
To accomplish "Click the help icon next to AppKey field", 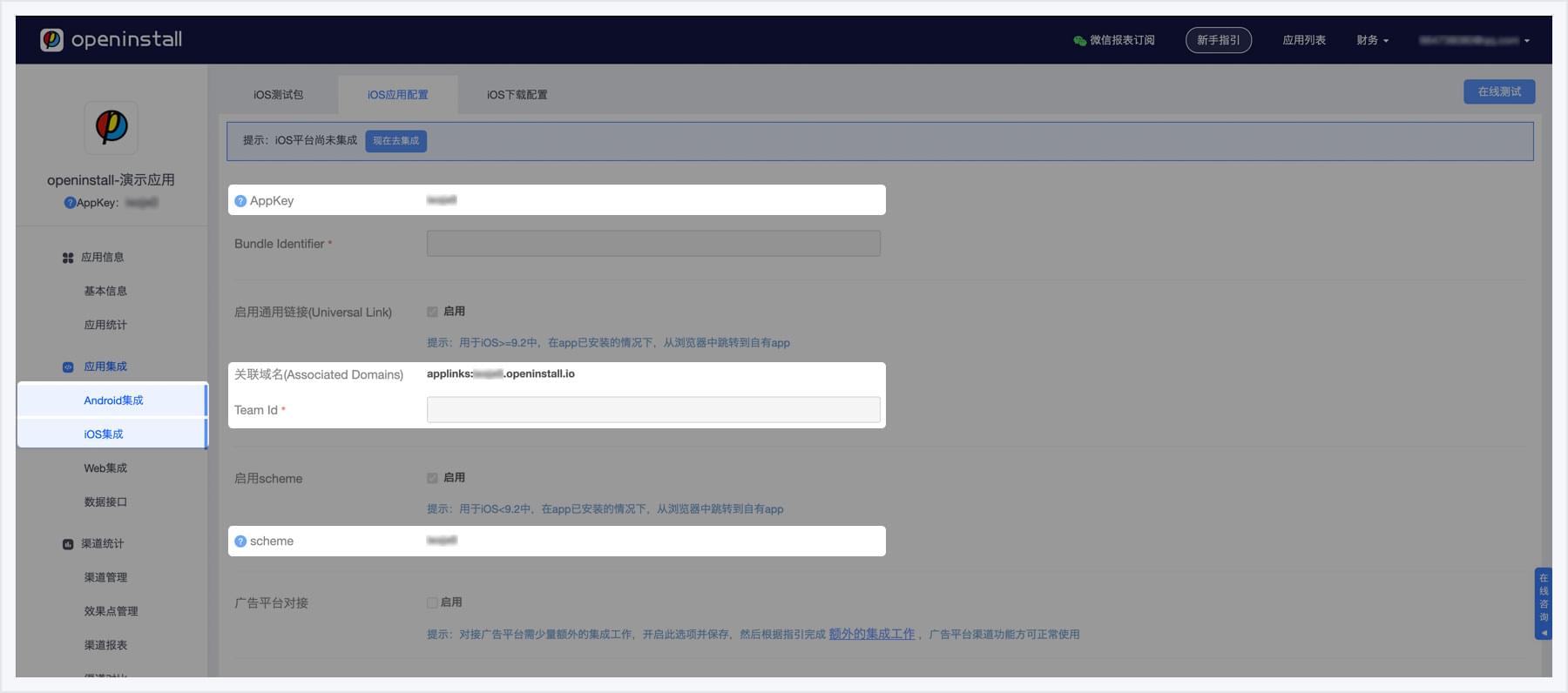I will [x=240, y=201].
